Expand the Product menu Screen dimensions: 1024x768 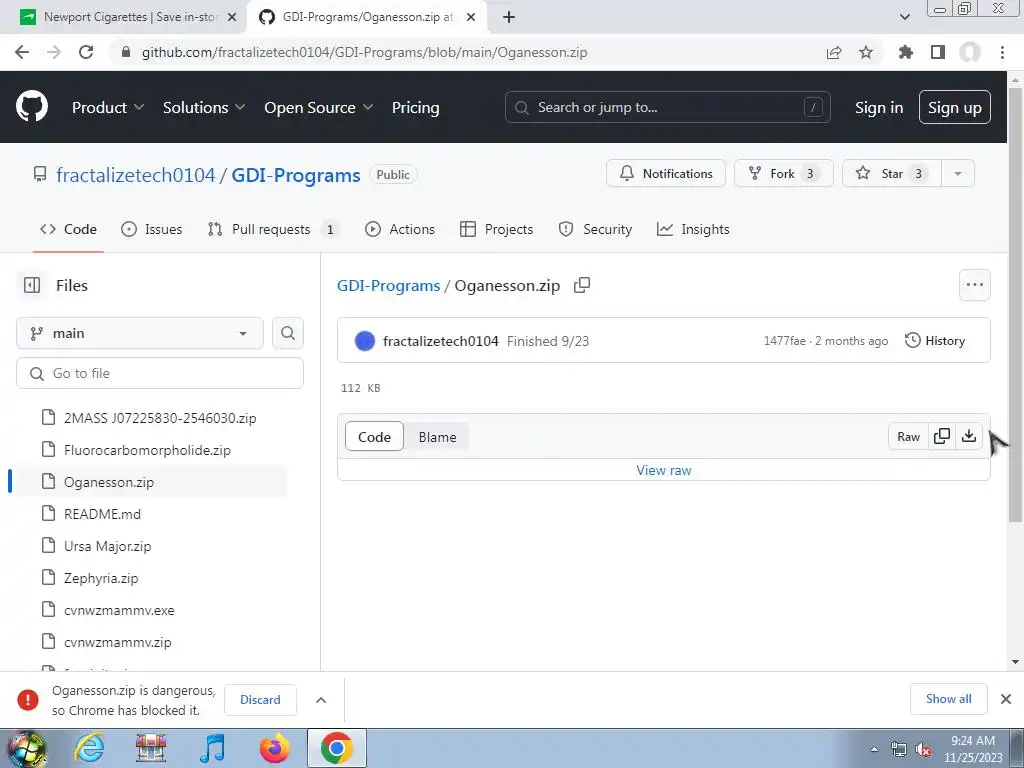[107, 107]
